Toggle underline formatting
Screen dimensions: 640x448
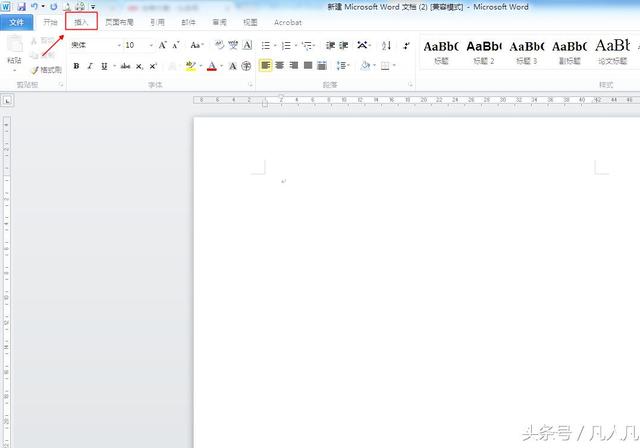pos(104,66)
